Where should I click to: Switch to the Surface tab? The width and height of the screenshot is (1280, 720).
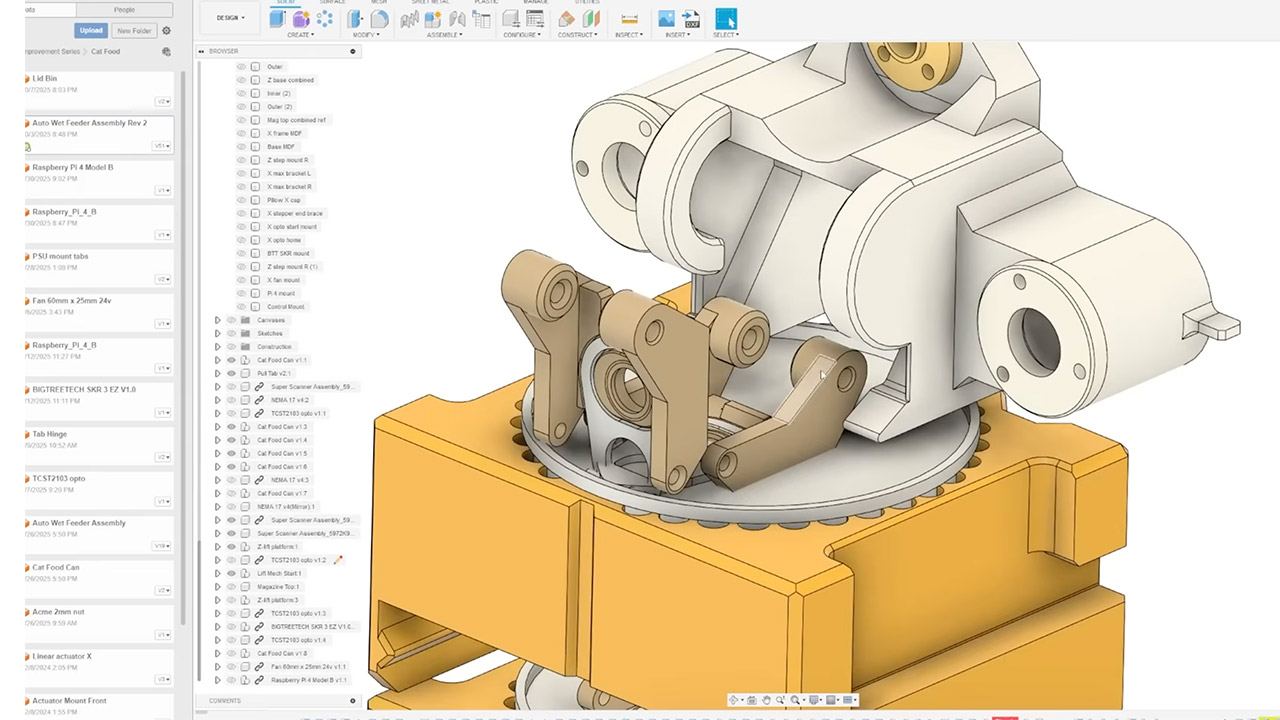[332, 2]
